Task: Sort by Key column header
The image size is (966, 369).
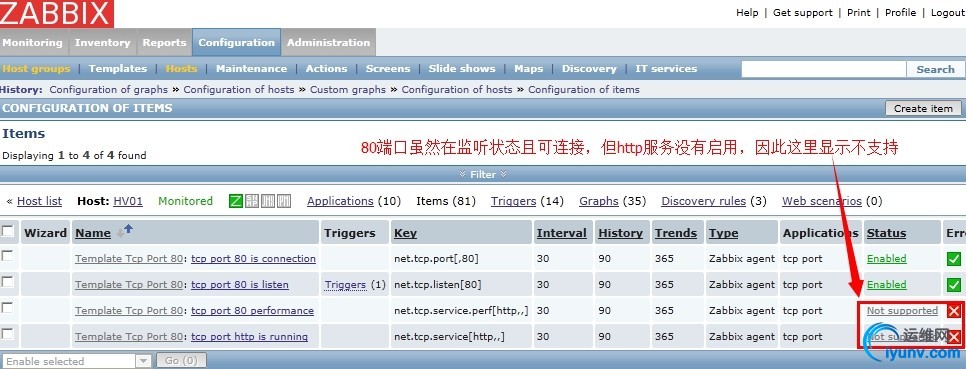Action: [x=405, y=233]
